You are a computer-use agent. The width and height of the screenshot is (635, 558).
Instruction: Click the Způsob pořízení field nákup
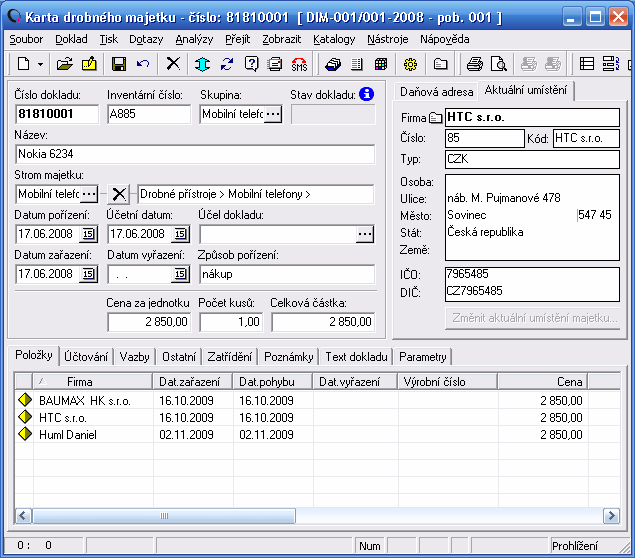(287, 275)
